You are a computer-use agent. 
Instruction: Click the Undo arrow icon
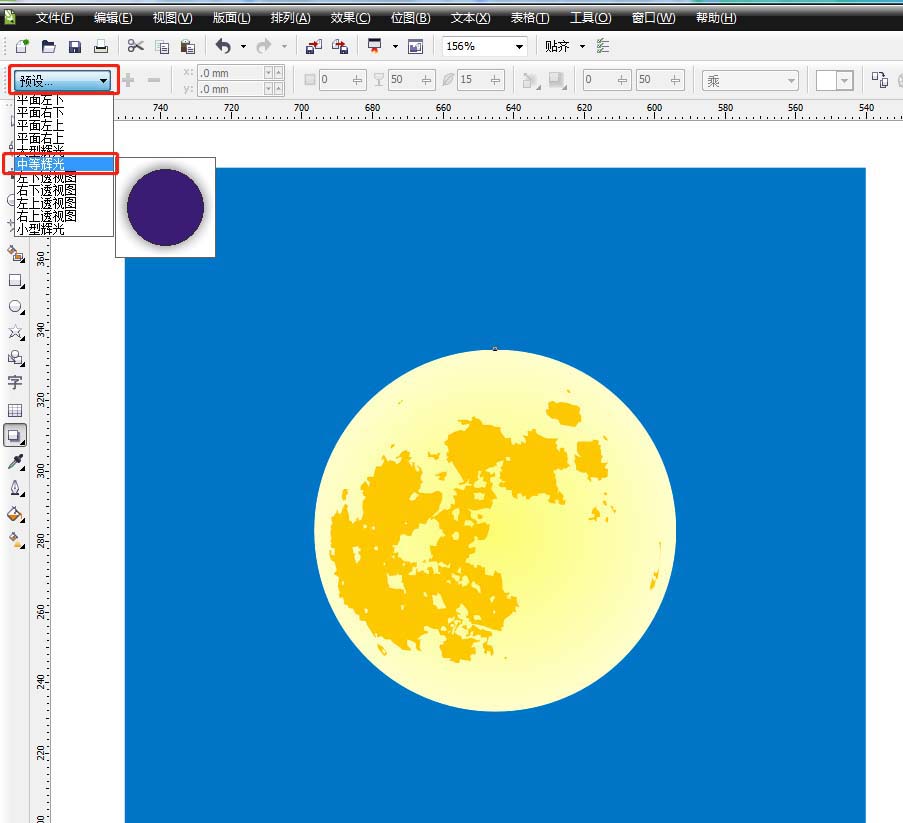pos(222,47)
